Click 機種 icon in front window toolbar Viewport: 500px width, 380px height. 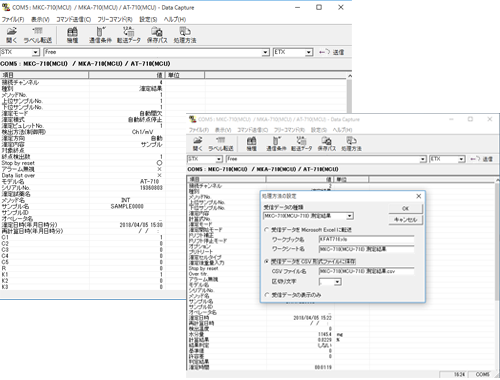pos(251,144)
